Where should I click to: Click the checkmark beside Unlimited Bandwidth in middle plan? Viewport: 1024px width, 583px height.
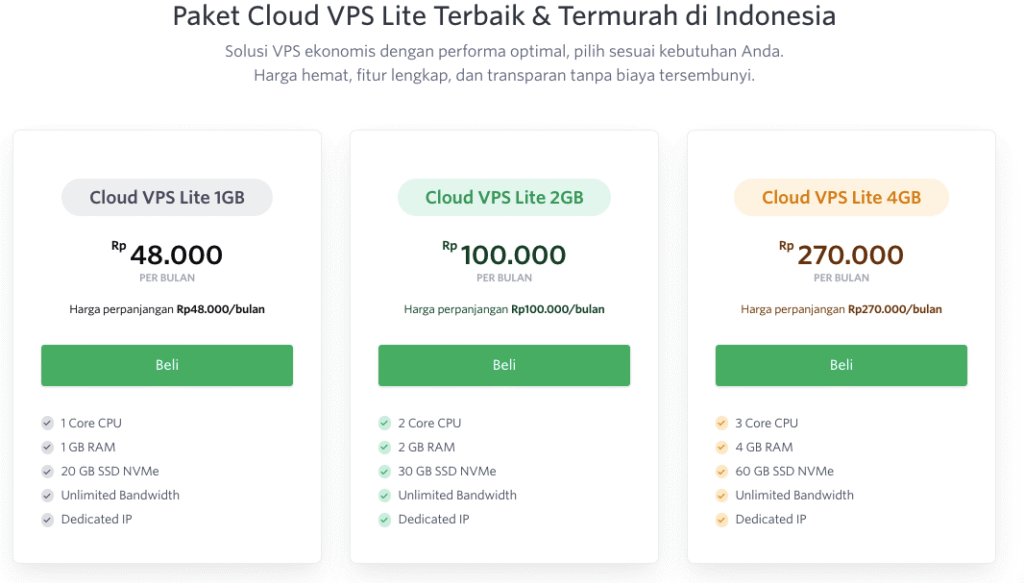click(384, 495)
